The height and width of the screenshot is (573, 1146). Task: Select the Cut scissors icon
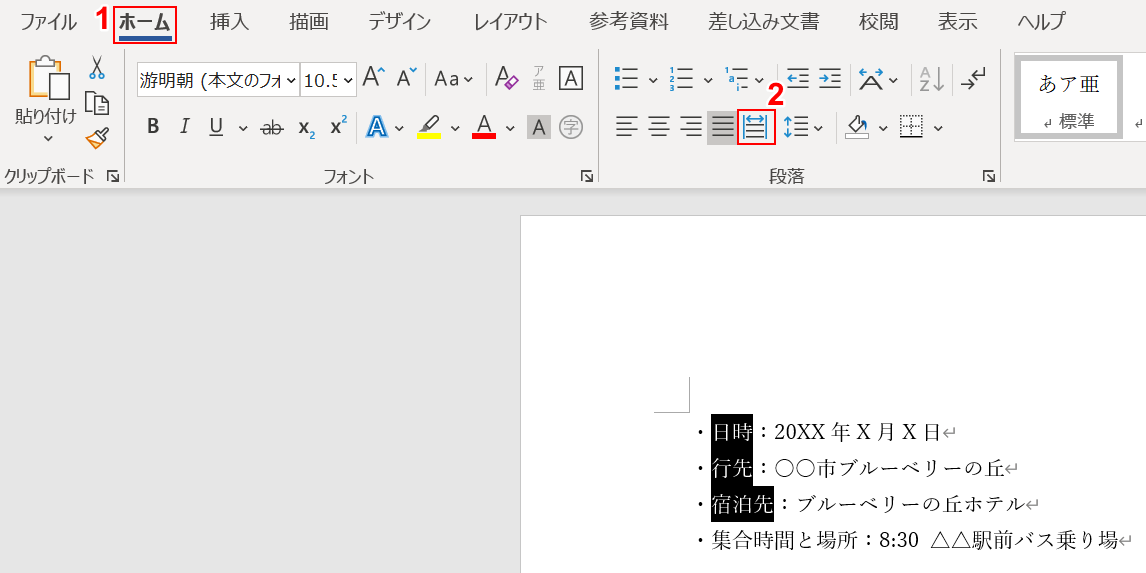(x=97, y=68)
